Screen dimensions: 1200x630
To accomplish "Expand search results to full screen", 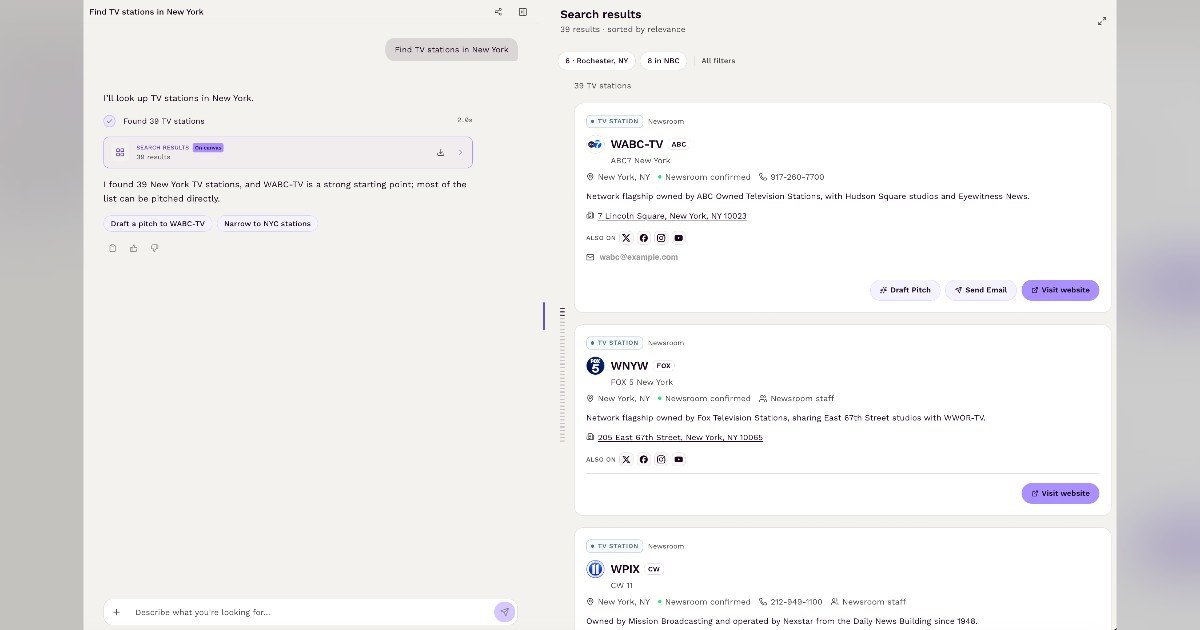I will click(1102, 21).
